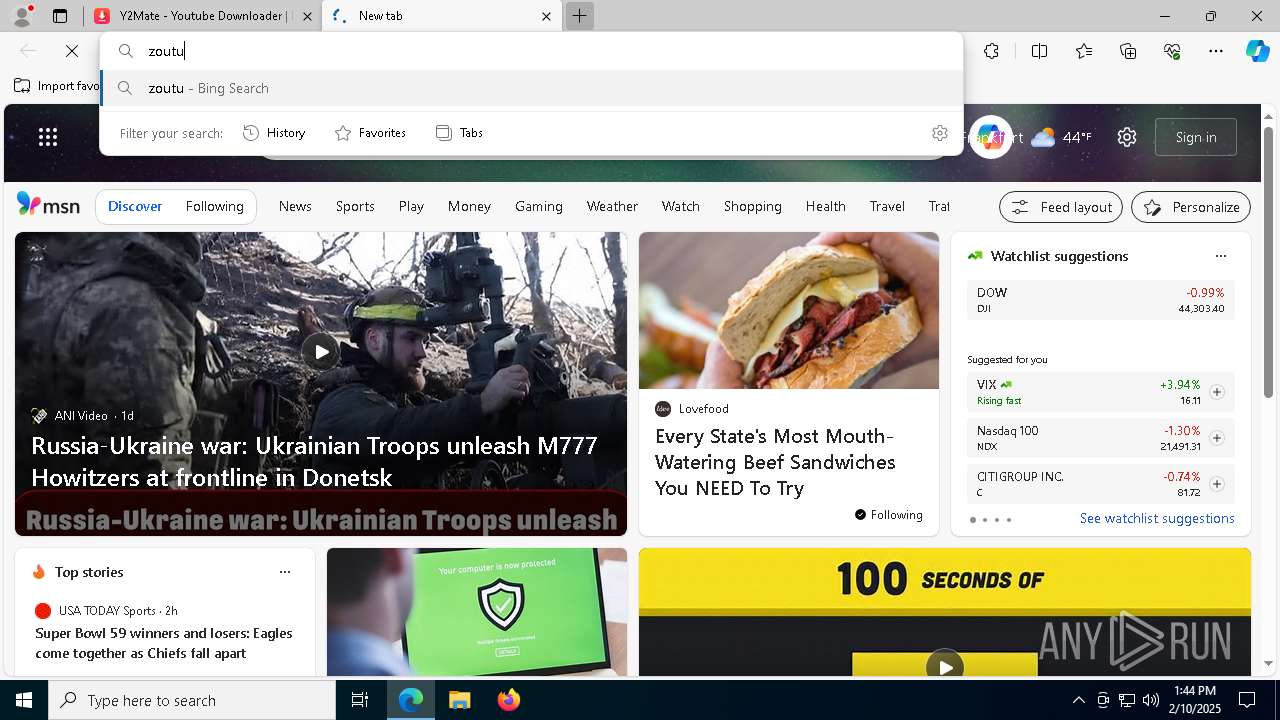Stop loading the page
The width and height of the screenshot is (1280, 720).
click(72, 51)
